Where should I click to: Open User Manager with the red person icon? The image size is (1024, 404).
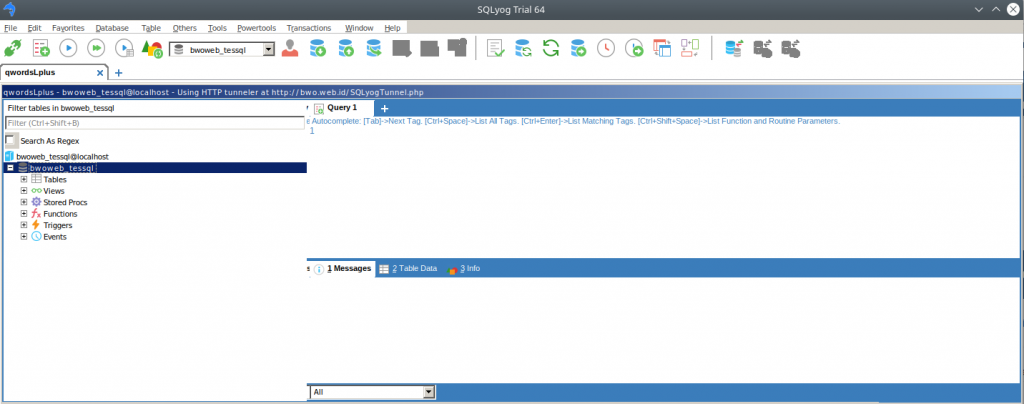pyautogui.click(x=291, y=48)
